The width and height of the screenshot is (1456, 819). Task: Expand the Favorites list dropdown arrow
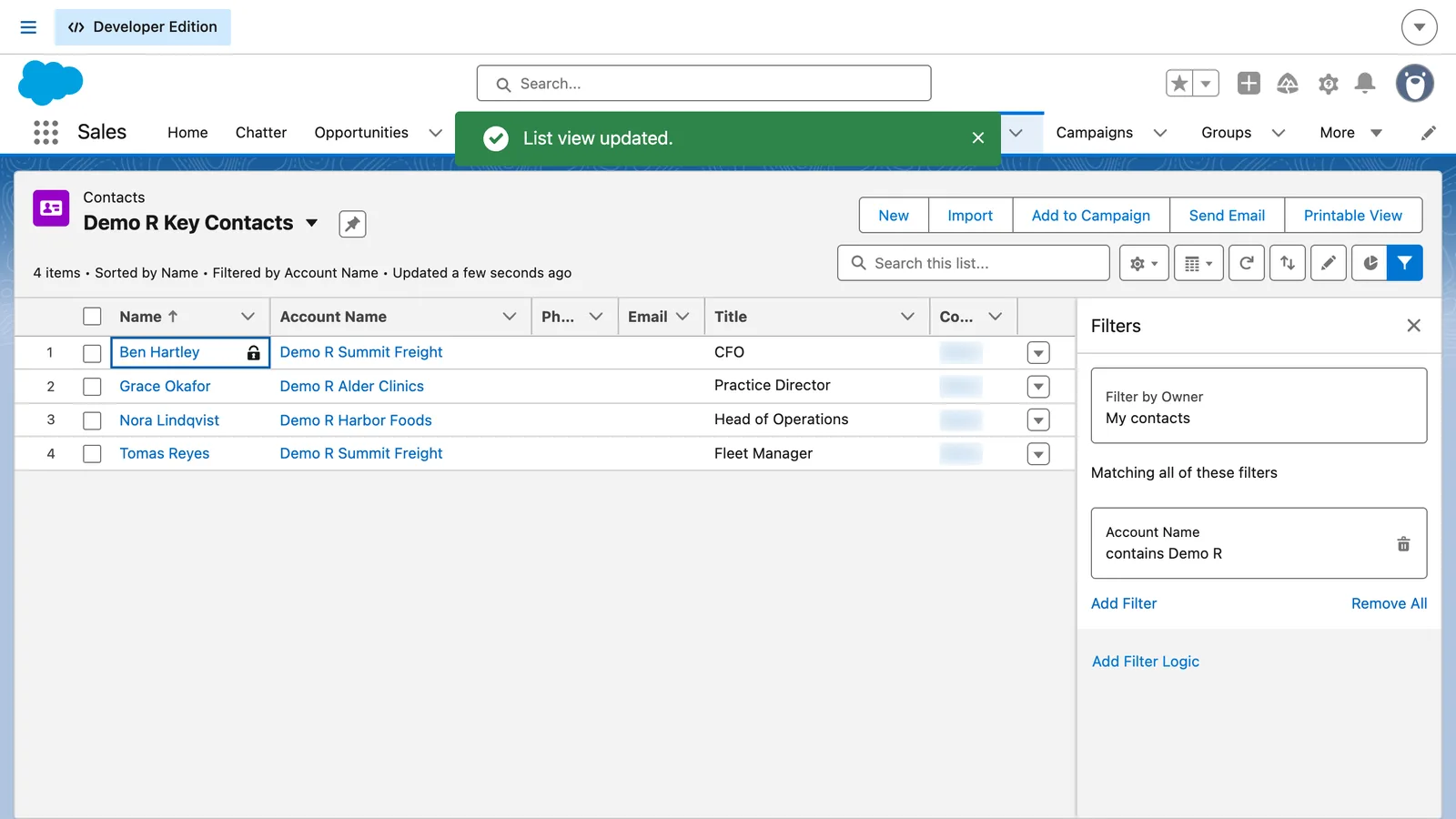click(1206, 84)
